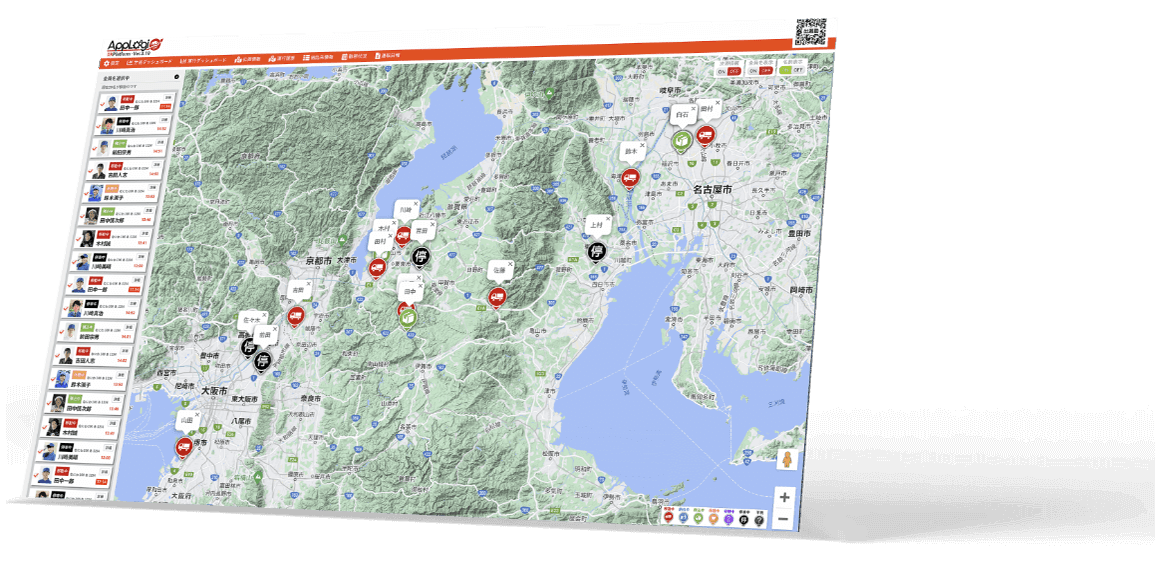Close the 上村 name label
1155x570 pixels.
tap(608, 219)
